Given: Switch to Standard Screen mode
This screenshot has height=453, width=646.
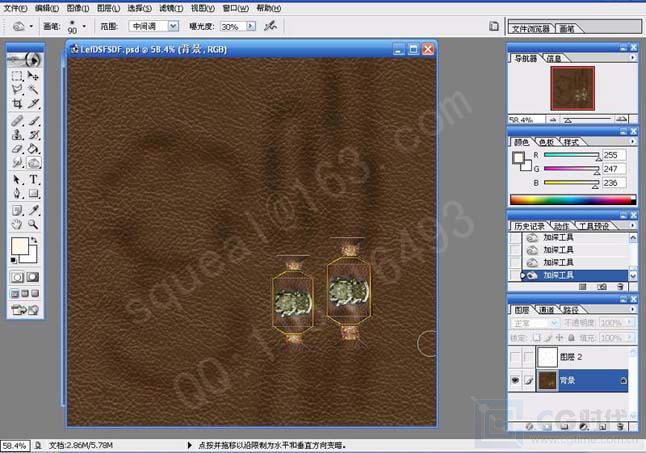Looking at the screenshot, I should click(15, 294).
